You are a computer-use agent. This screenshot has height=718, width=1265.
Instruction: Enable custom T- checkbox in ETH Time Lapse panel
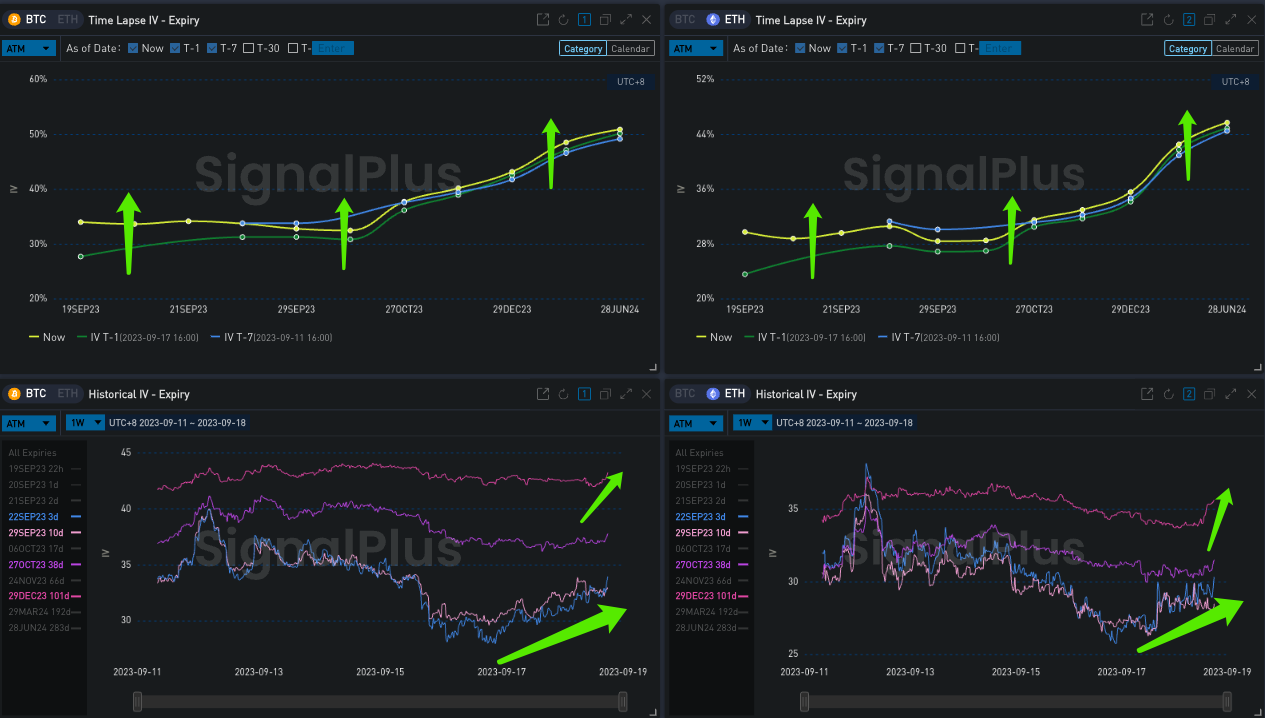coord(960,48)
